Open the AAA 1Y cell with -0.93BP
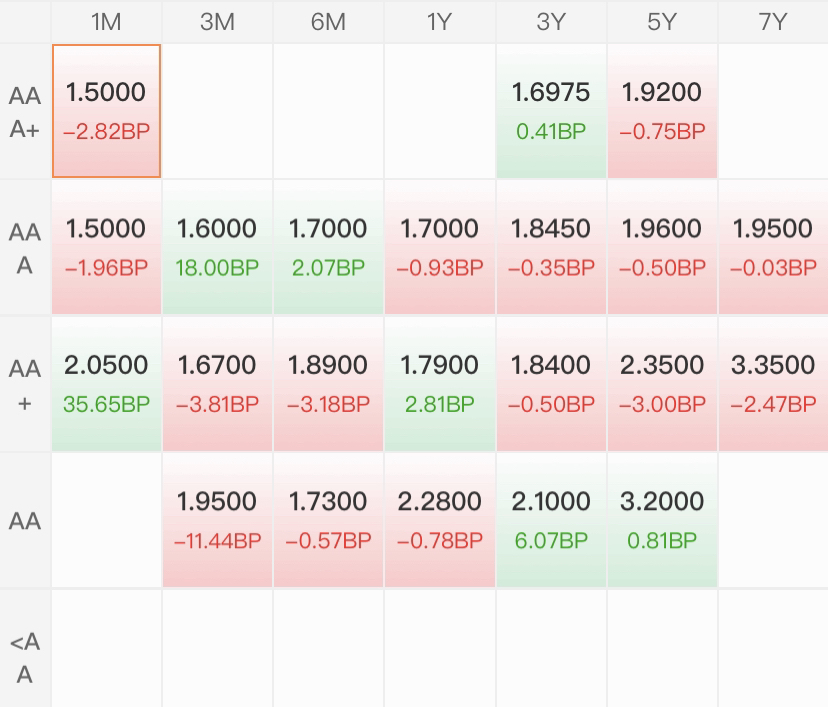828x707 pixels. (x=439, y=247)
